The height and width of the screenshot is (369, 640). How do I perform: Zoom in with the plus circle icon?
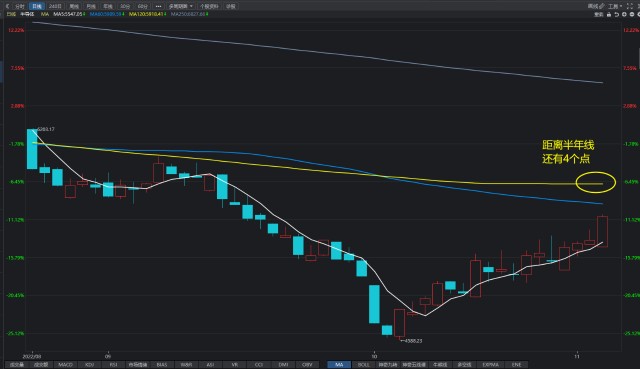point(624,14)
